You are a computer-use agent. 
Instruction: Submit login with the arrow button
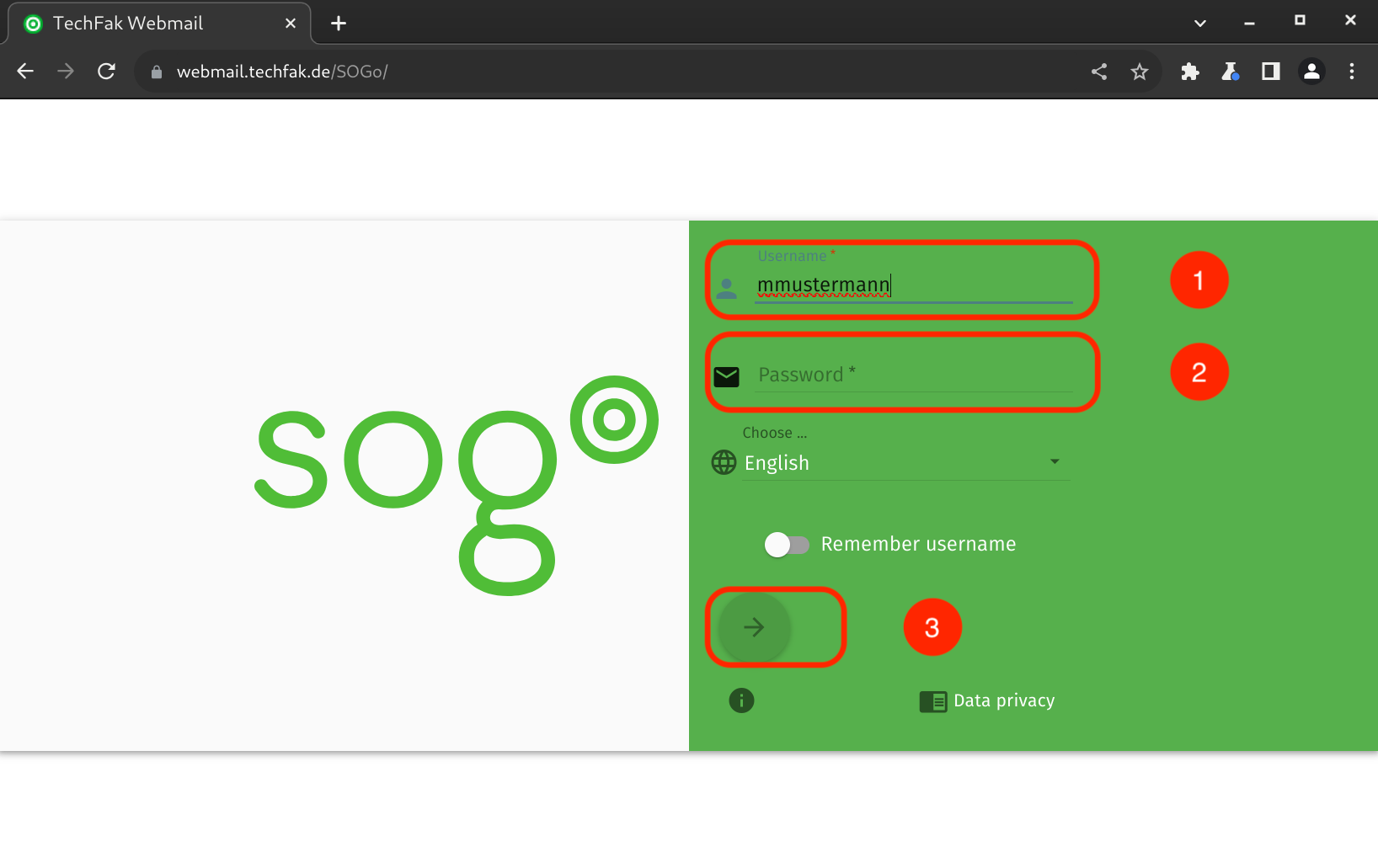tap(755, 627)
